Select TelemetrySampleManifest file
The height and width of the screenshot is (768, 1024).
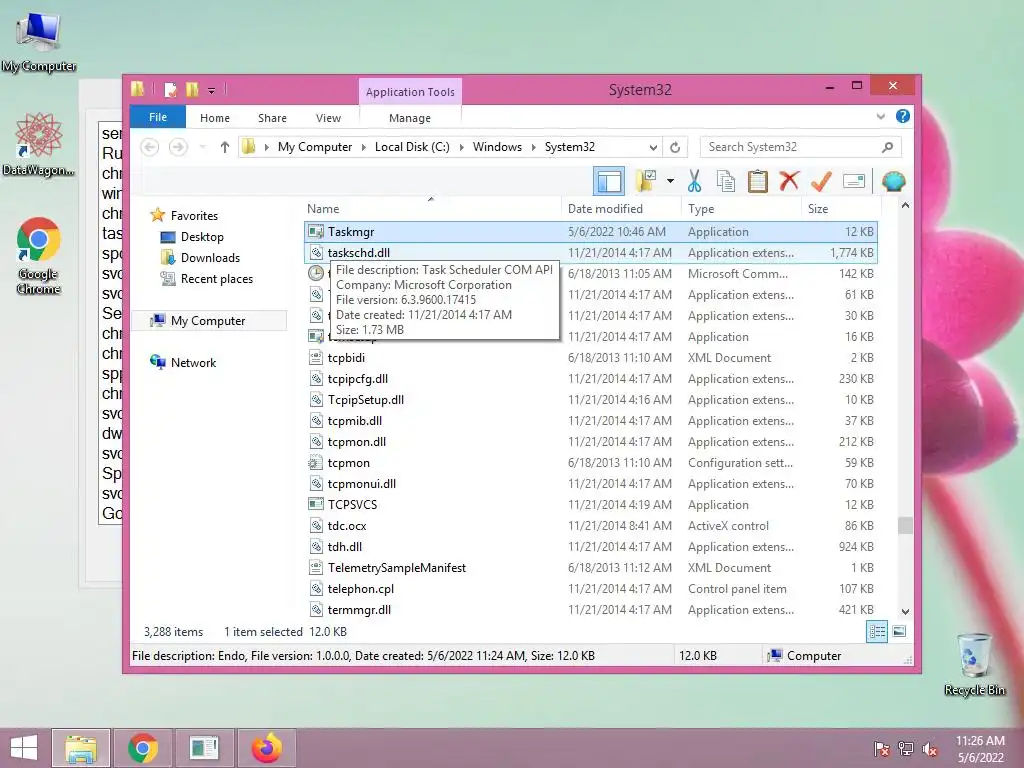click(x=590, y=568)
